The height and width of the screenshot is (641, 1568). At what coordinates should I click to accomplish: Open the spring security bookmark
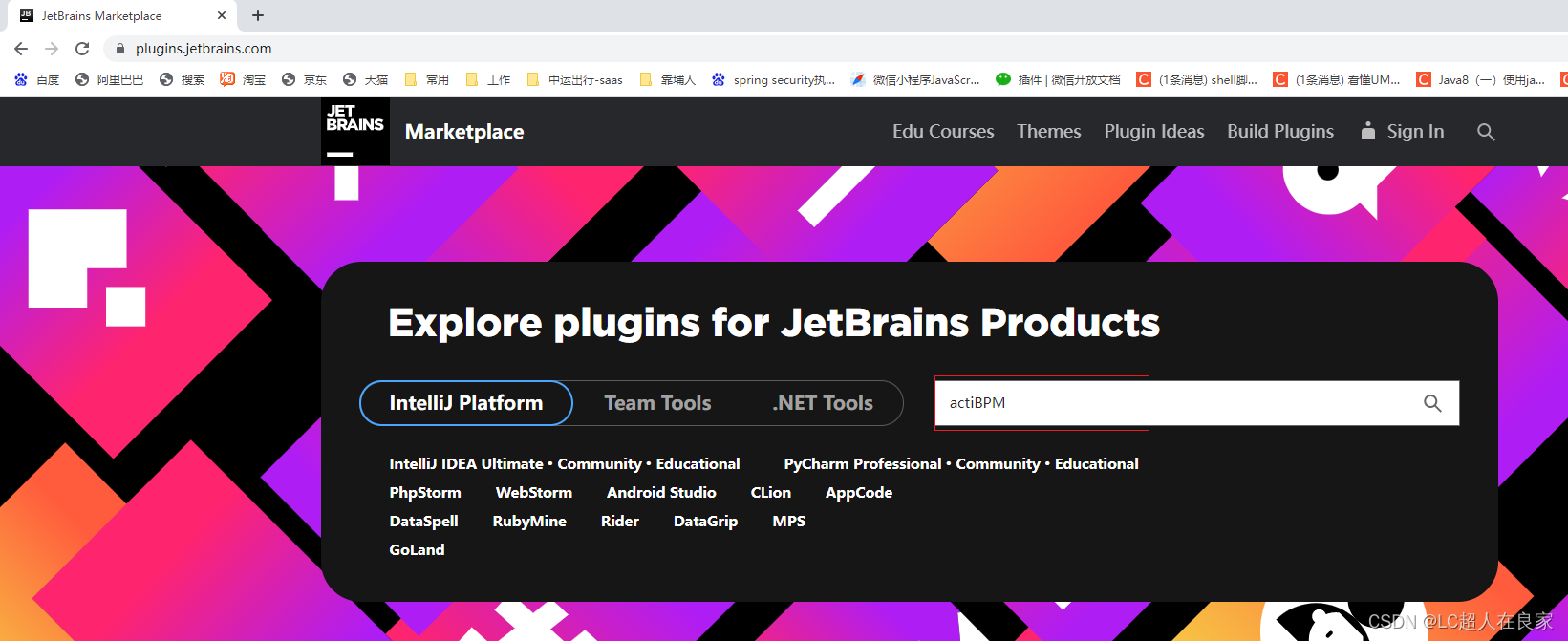[x=773, y=80]
